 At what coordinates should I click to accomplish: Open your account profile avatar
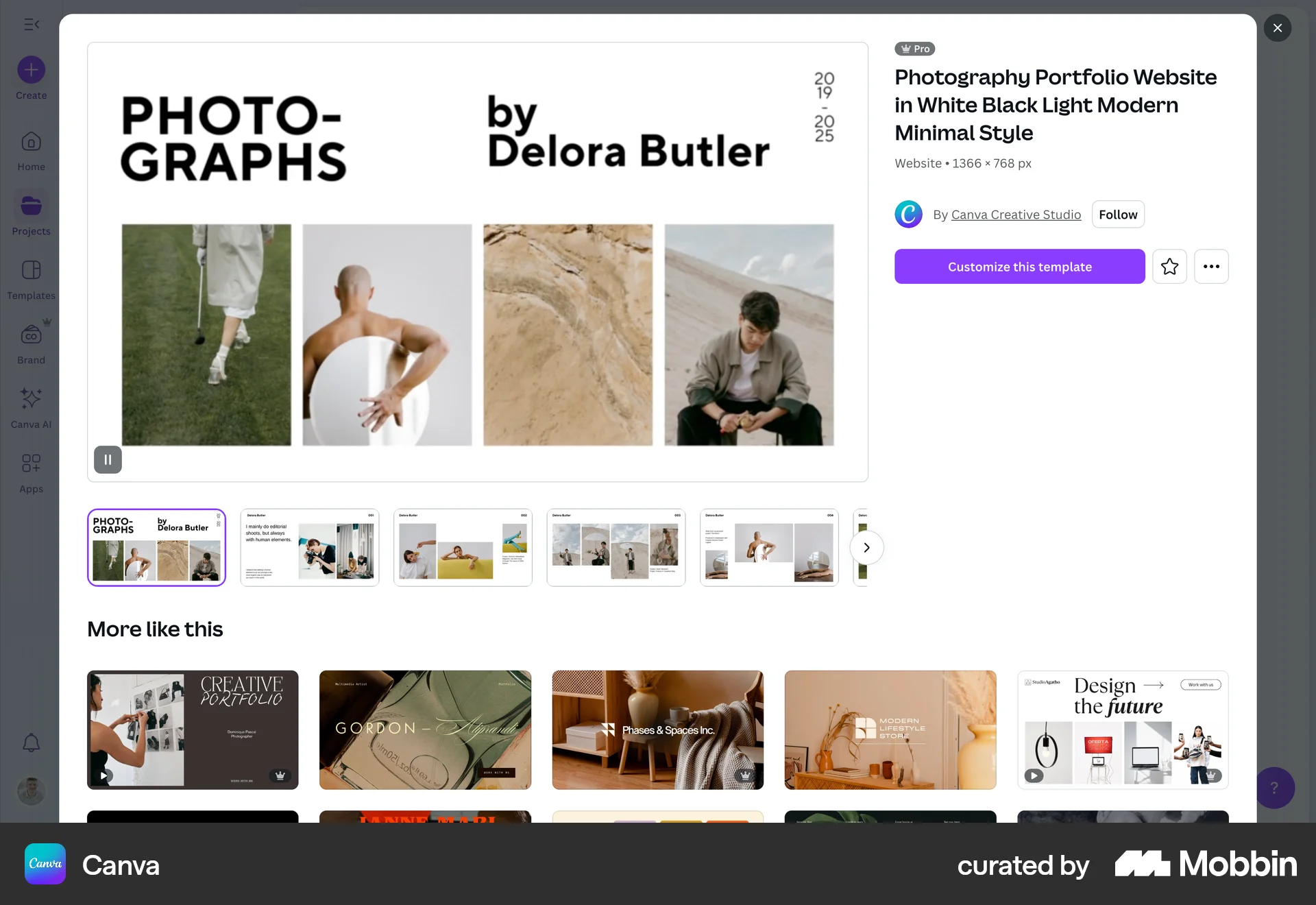tap(30, 791)
